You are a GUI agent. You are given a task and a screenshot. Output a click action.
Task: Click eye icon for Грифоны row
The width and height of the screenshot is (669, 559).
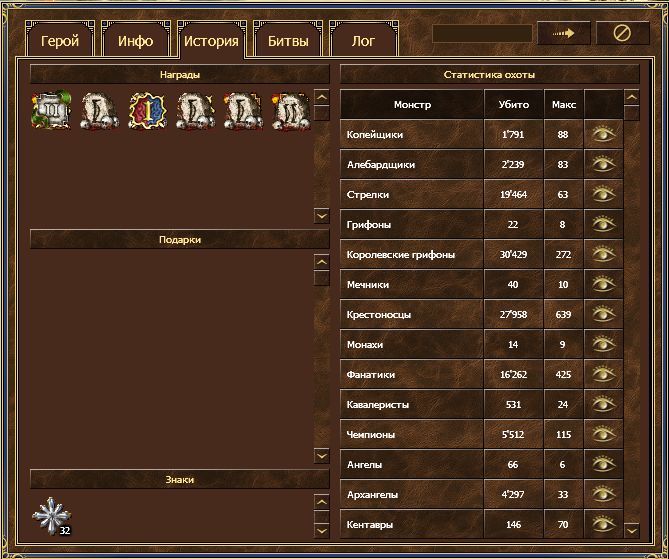point(603,224)
